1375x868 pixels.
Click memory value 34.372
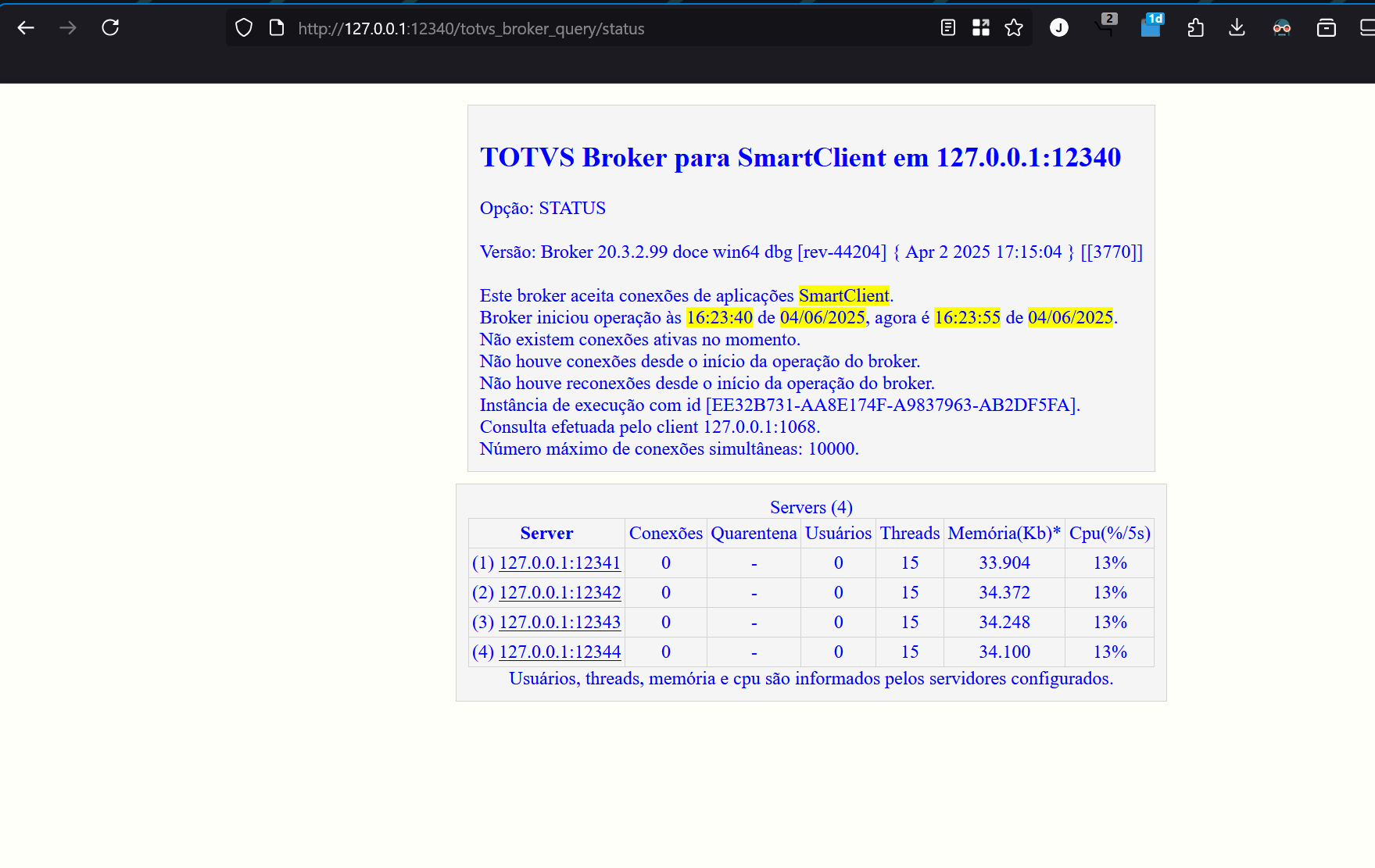coord(1004,592)
